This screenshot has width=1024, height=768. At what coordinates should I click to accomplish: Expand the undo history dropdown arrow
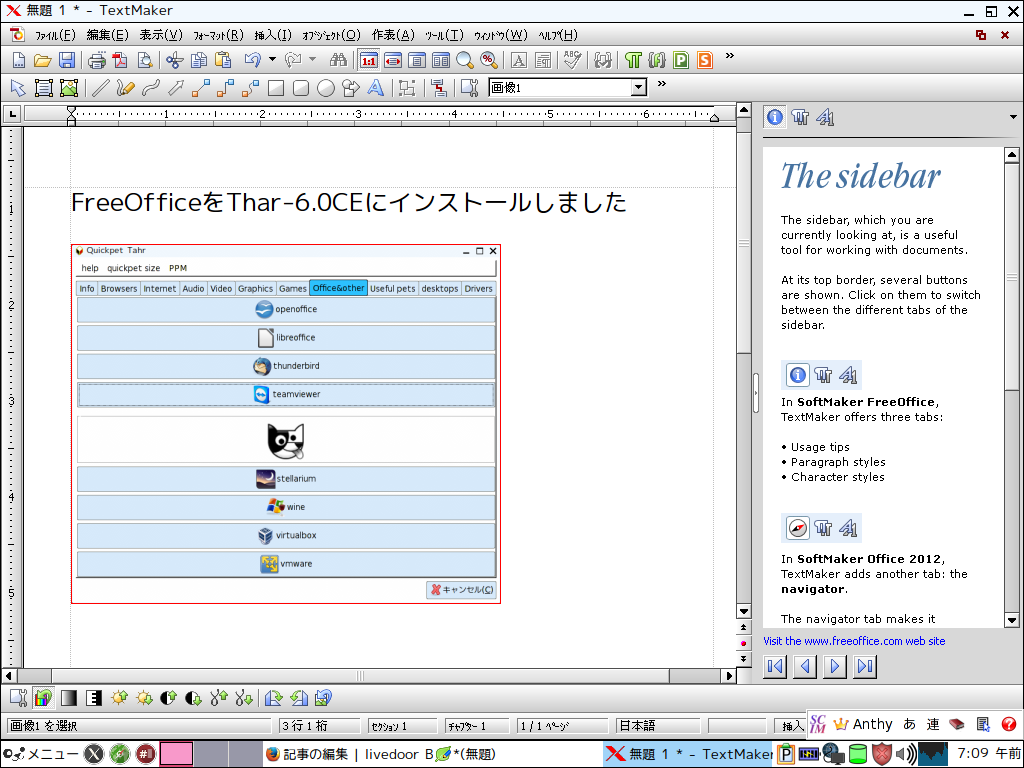pyautogui.click(x=272, y=60)
